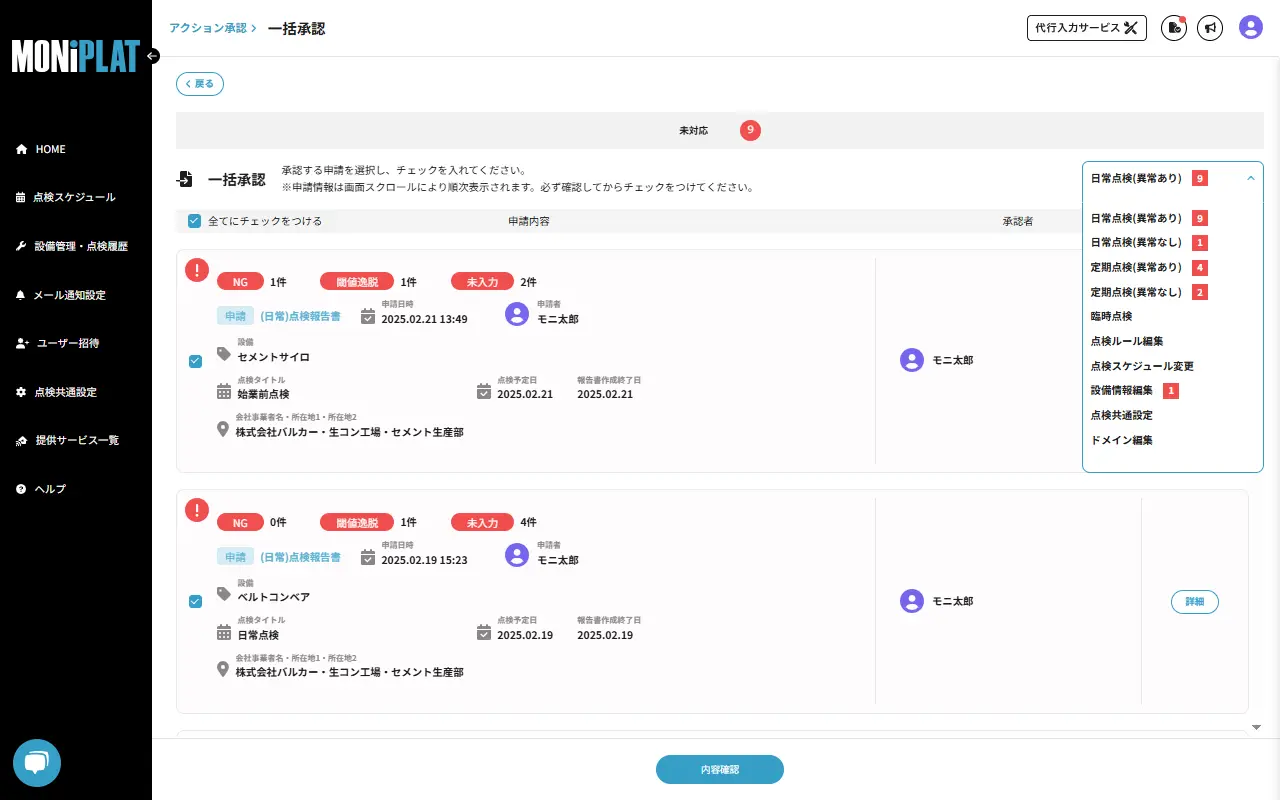
Task: Click the megaphone announcement icon
Action: (1210, 28)
